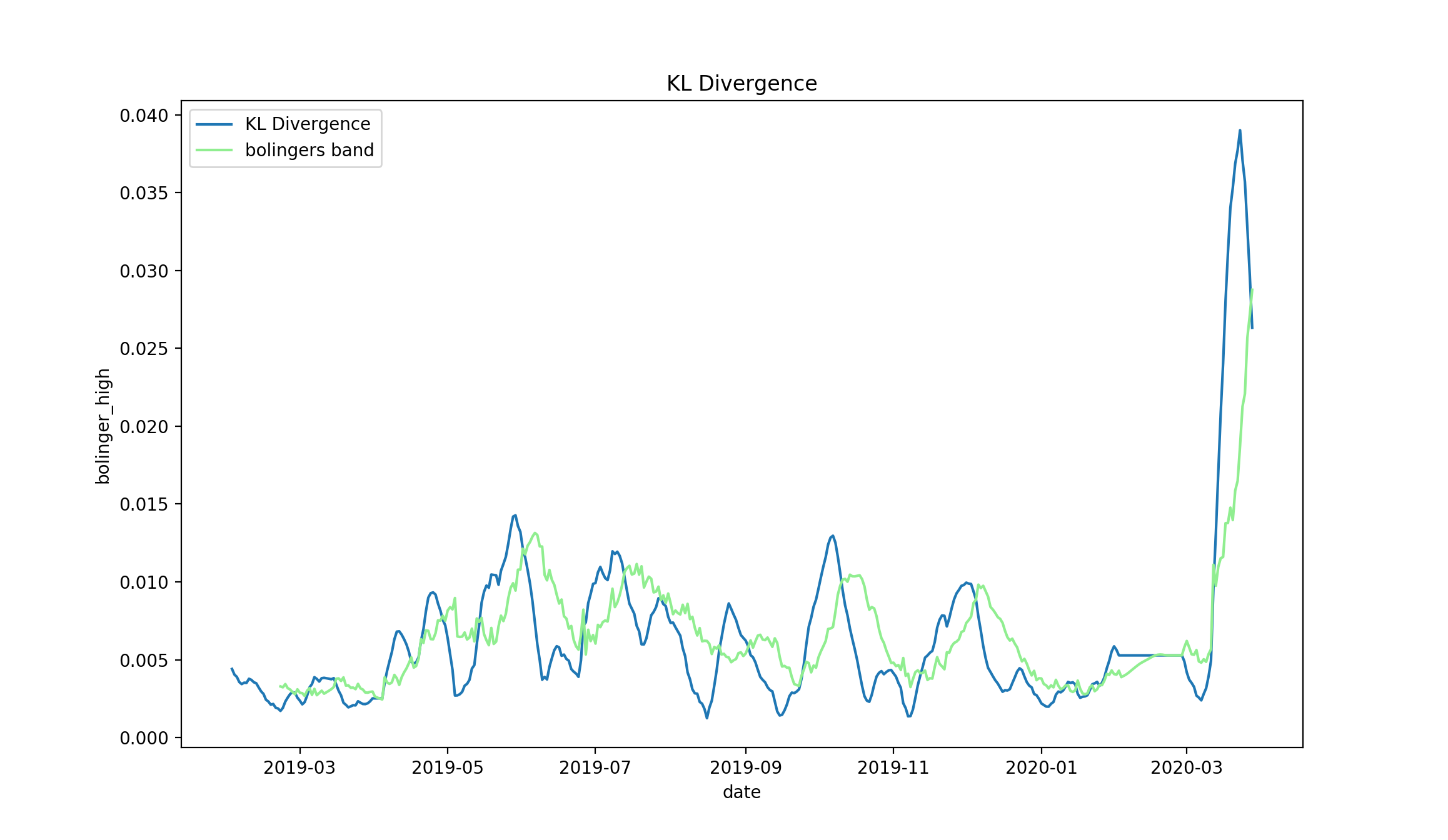
Task: Click the 2019-07 x-axis tick label
Action: tap(595, 768)
